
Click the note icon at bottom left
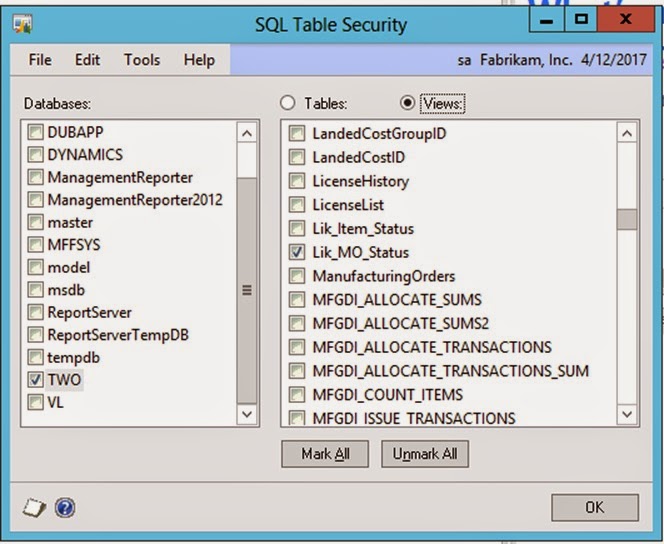click(34, 508)
